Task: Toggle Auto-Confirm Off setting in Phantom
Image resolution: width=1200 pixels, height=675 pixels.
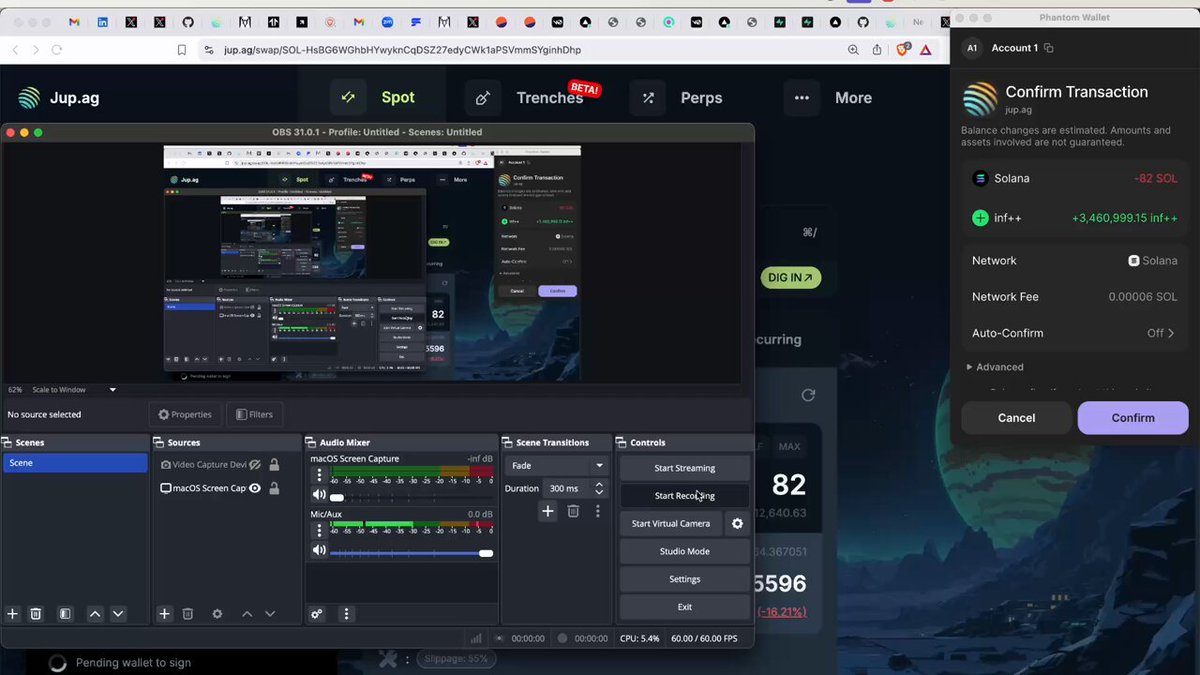Action: point(1161,333)
